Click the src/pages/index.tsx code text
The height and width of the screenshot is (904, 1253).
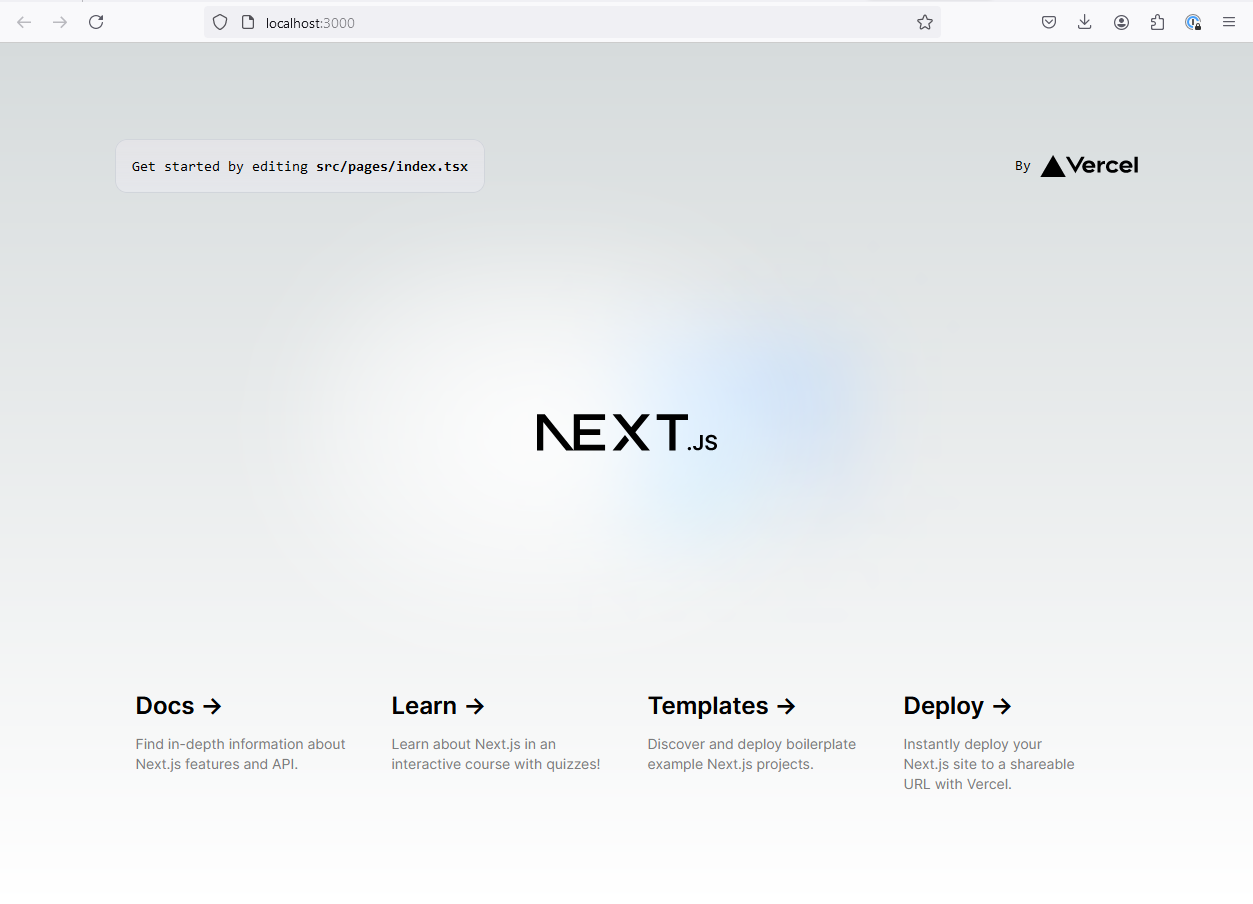point(392,166)
